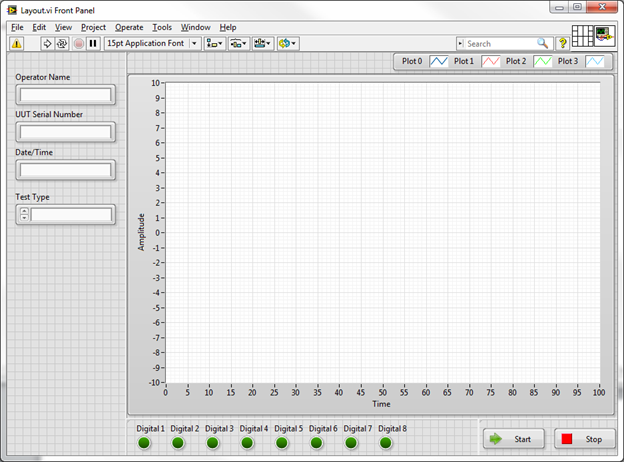Toggle the Digital 1 LED indicator

[144, 442]
